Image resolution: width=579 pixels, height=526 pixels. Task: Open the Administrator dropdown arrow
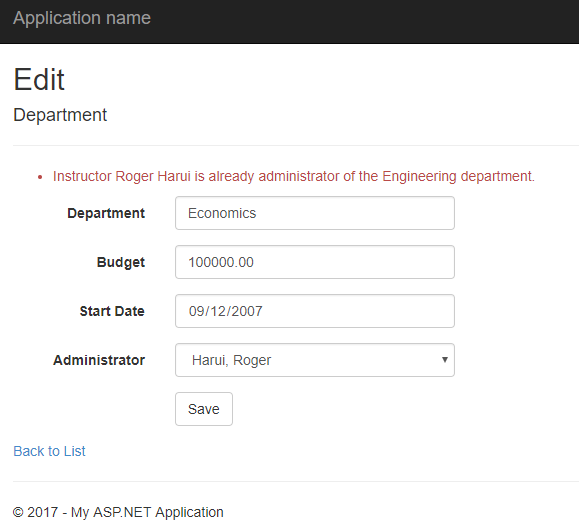pyautogui.click(x=445, y=360)
